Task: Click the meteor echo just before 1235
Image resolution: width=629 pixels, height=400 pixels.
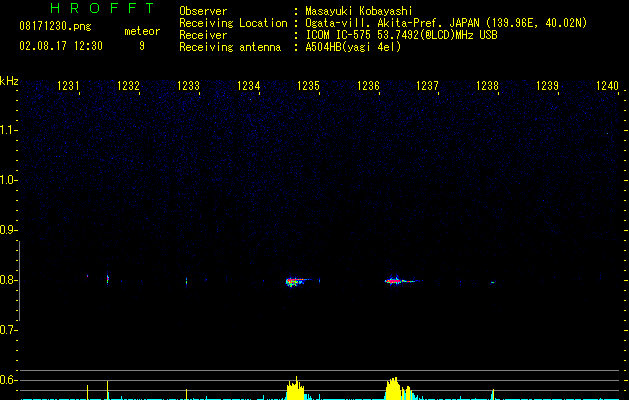Action: pyautogui.click(x=297, y=281)
